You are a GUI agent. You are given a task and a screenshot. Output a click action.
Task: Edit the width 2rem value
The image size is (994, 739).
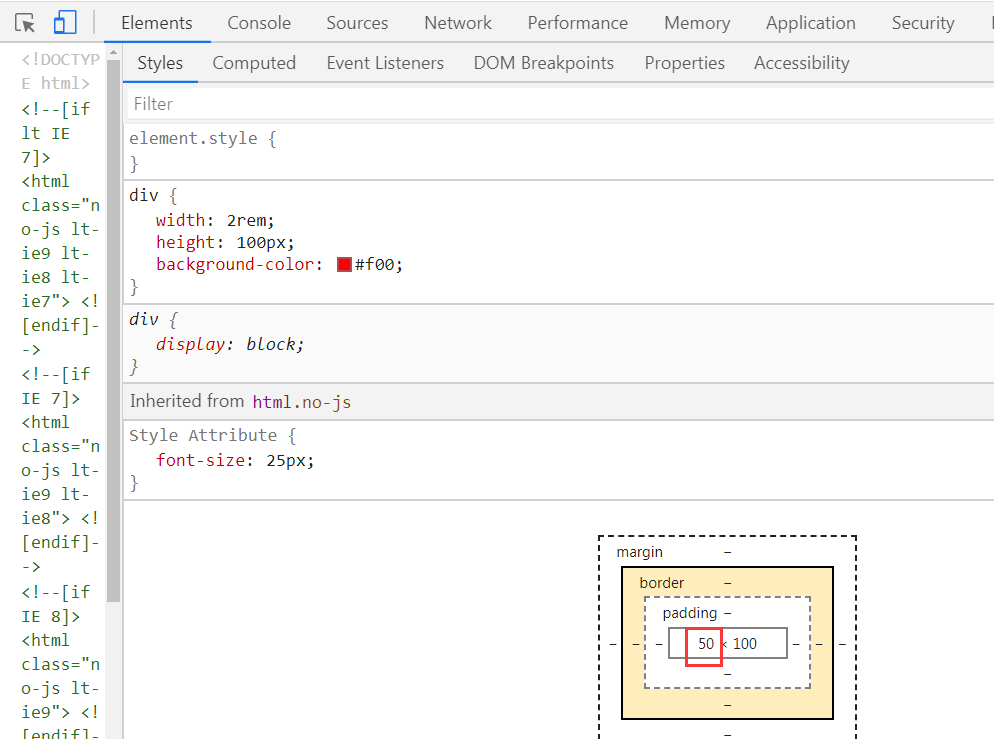[250, 220]
